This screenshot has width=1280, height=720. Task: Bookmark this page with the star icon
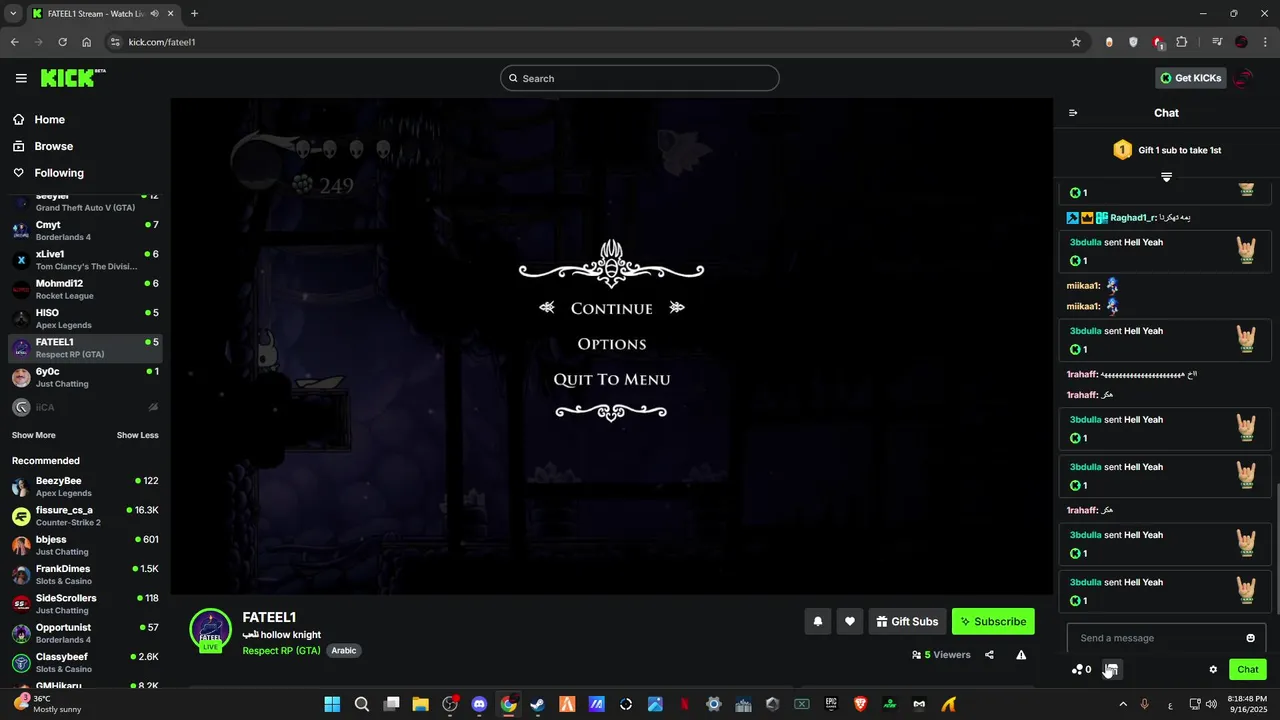point(1076,42)
